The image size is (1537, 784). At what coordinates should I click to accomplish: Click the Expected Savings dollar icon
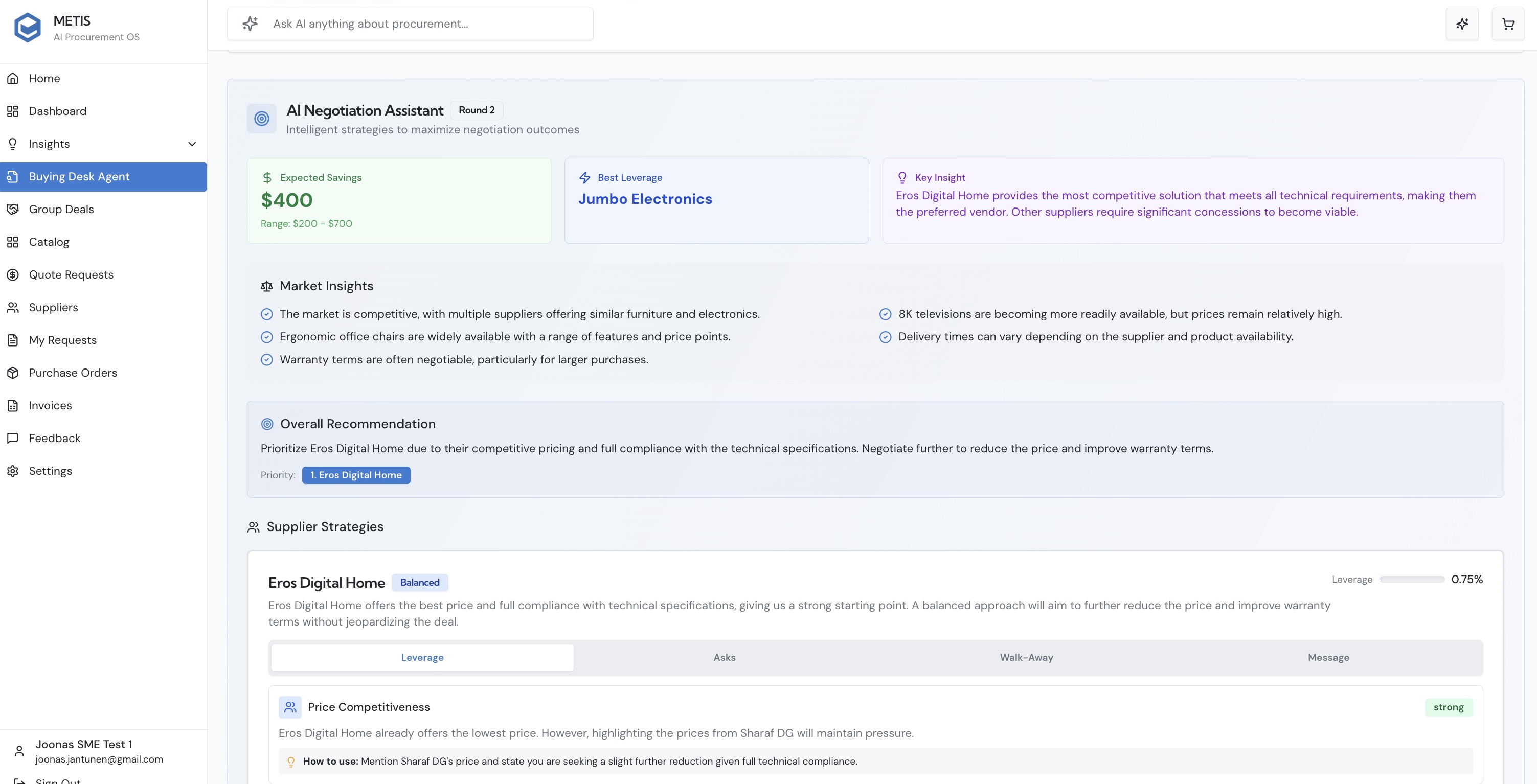(267, 178)
